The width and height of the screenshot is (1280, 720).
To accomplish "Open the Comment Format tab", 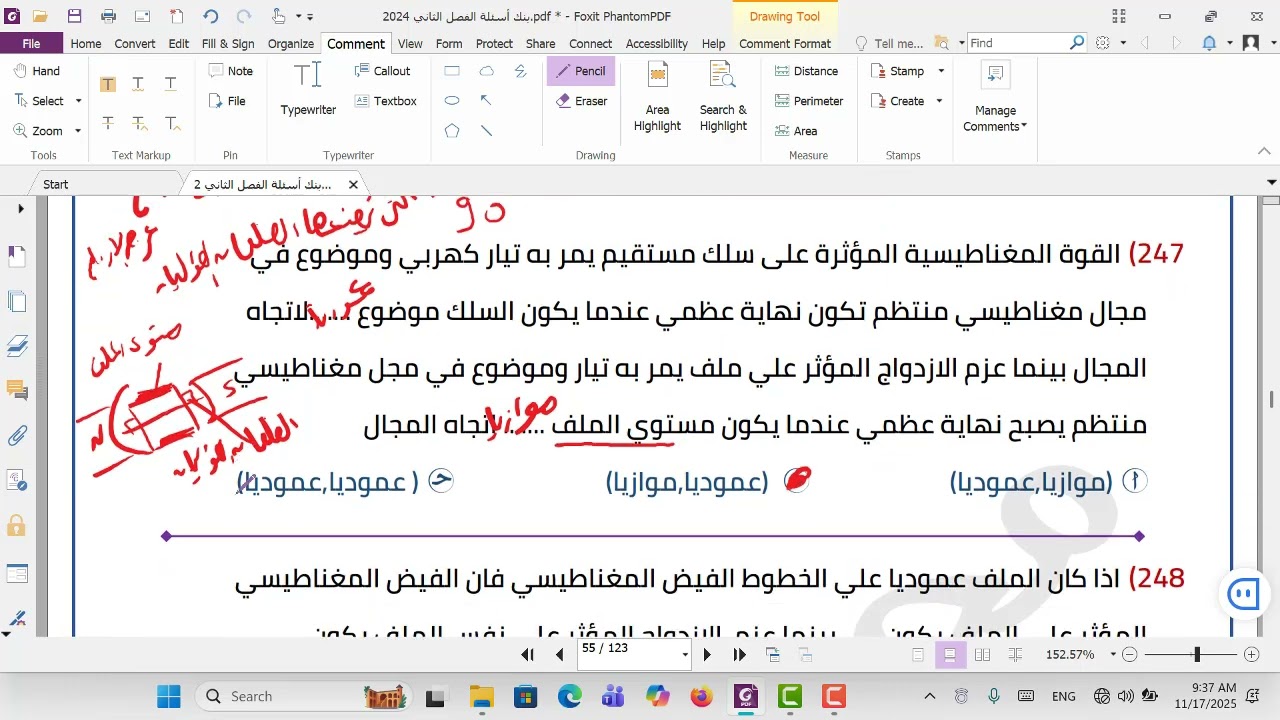I will (785, 43).
